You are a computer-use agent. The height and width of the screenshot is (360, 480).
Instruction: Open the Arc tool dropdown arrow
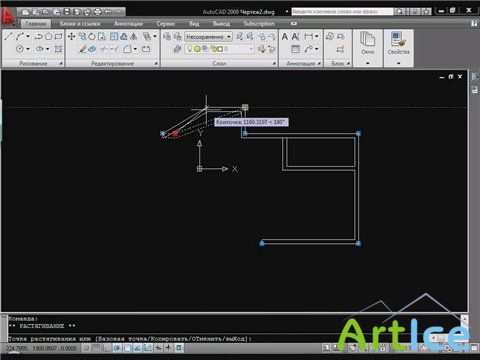(x=28, y=36)
